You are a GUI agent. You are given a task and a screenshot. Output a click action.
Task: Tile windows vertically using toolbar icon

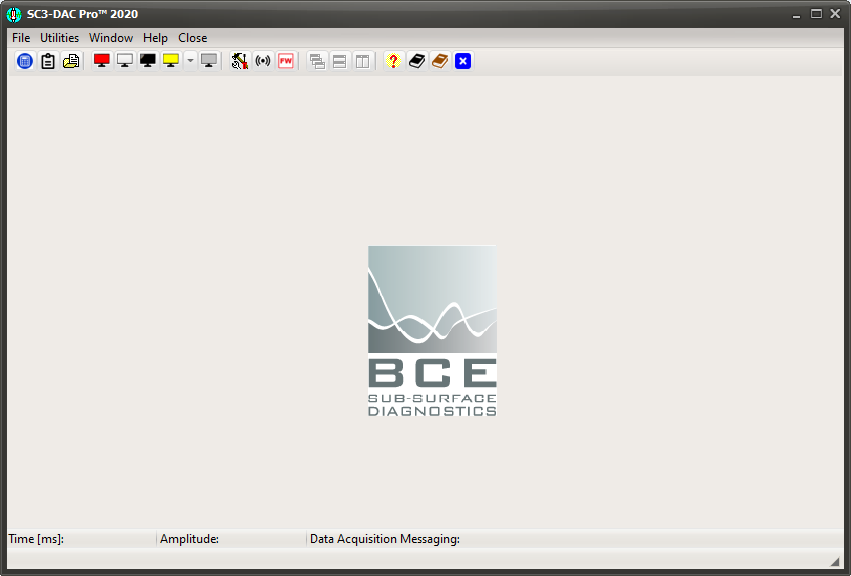click(x=363, y=61)
